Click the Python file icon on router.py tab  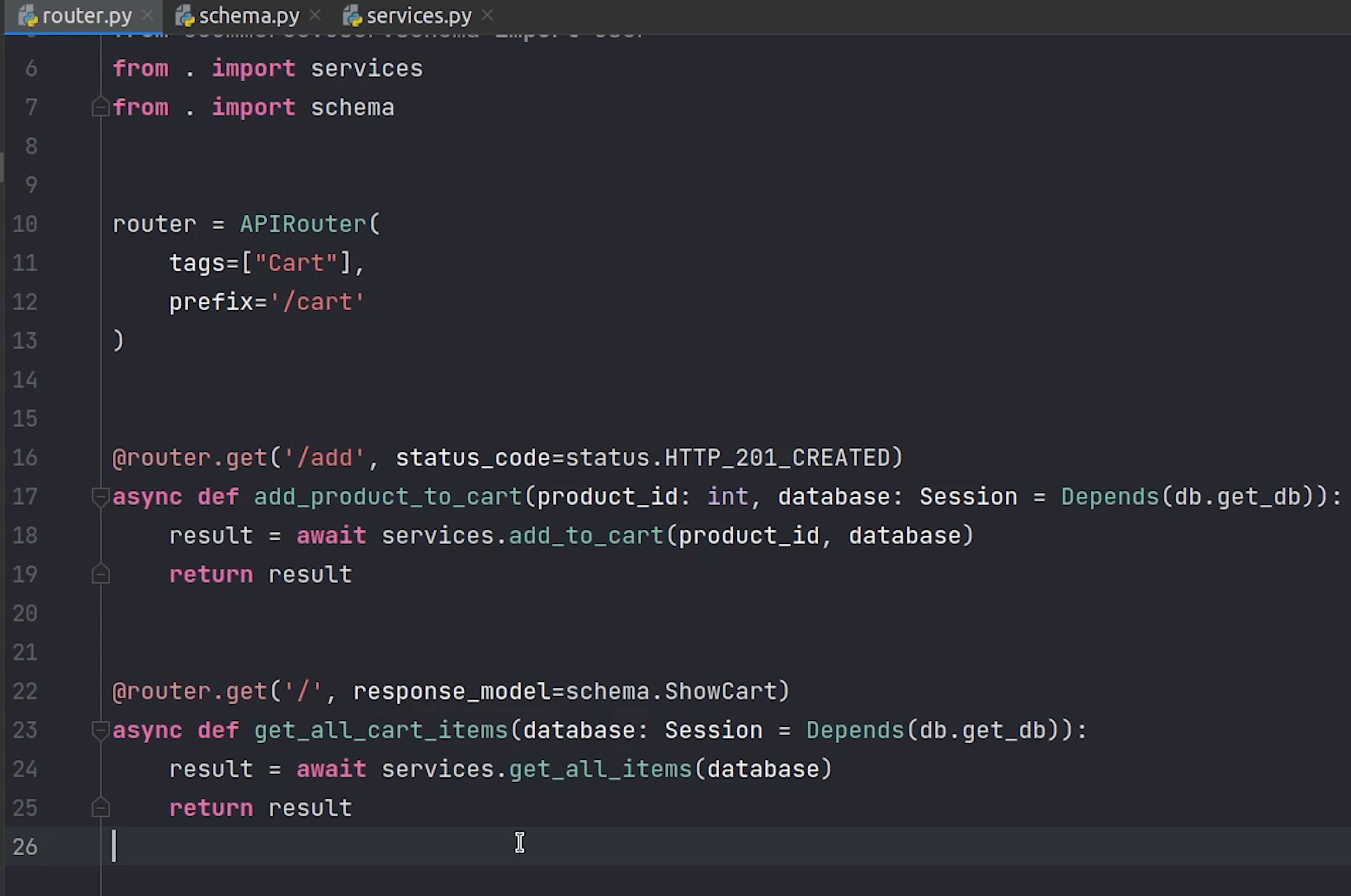[x=28, y=17]
